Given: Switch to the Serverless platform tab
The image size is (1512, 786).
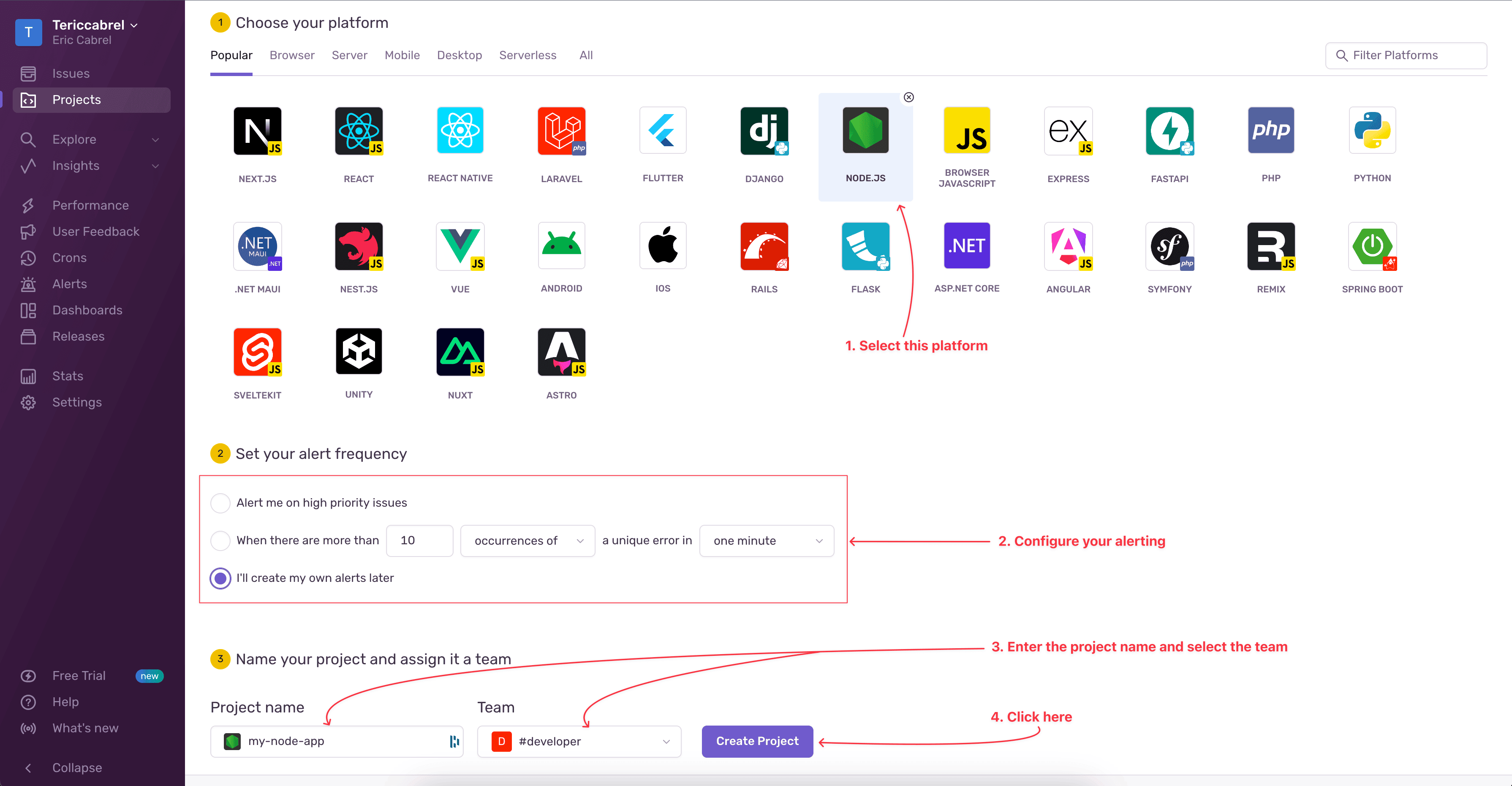Looking at the screenshot, I should coord(528,55).
